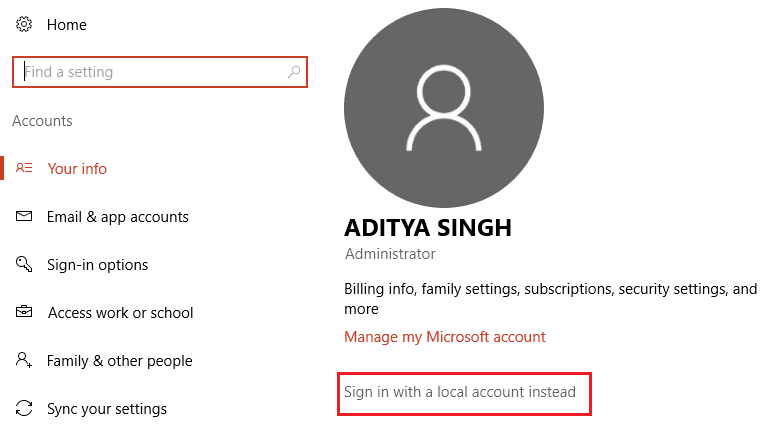Click the round profile picture avatar
The height and width of the screenshot is (430, 778).
click(x=444, y=108)
